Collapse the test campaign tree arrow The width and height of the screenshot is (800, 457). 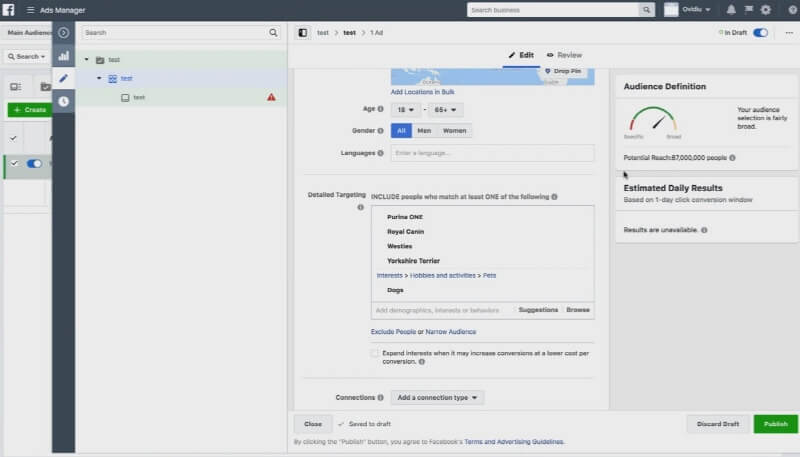(x=87, y=60)
